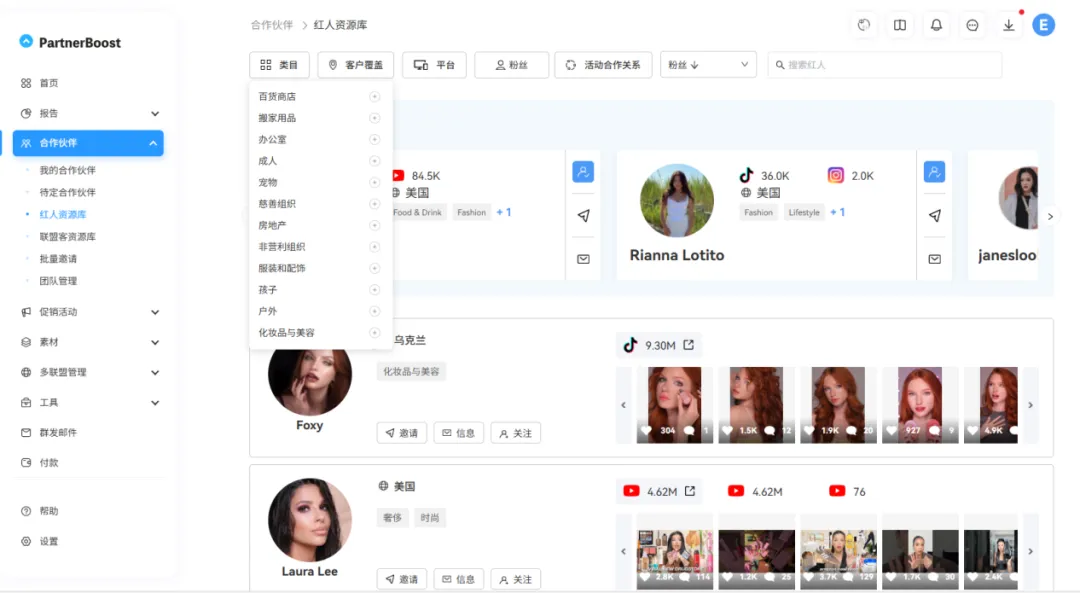Viewport: 1080px width, 593px height.
Task: Click 邀请 button for Foxy
Action: 402,433
